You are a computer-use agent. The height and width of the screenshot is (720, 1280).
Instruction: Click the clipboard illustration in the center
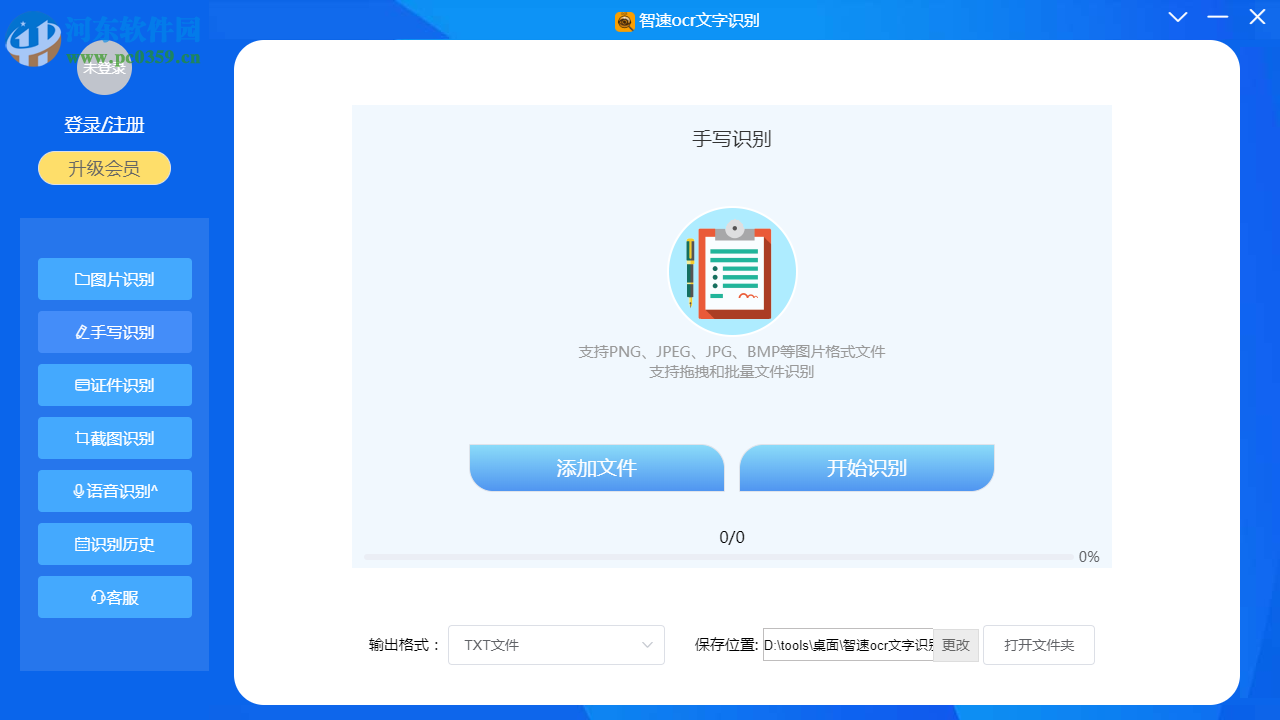[x=732, y=271]
